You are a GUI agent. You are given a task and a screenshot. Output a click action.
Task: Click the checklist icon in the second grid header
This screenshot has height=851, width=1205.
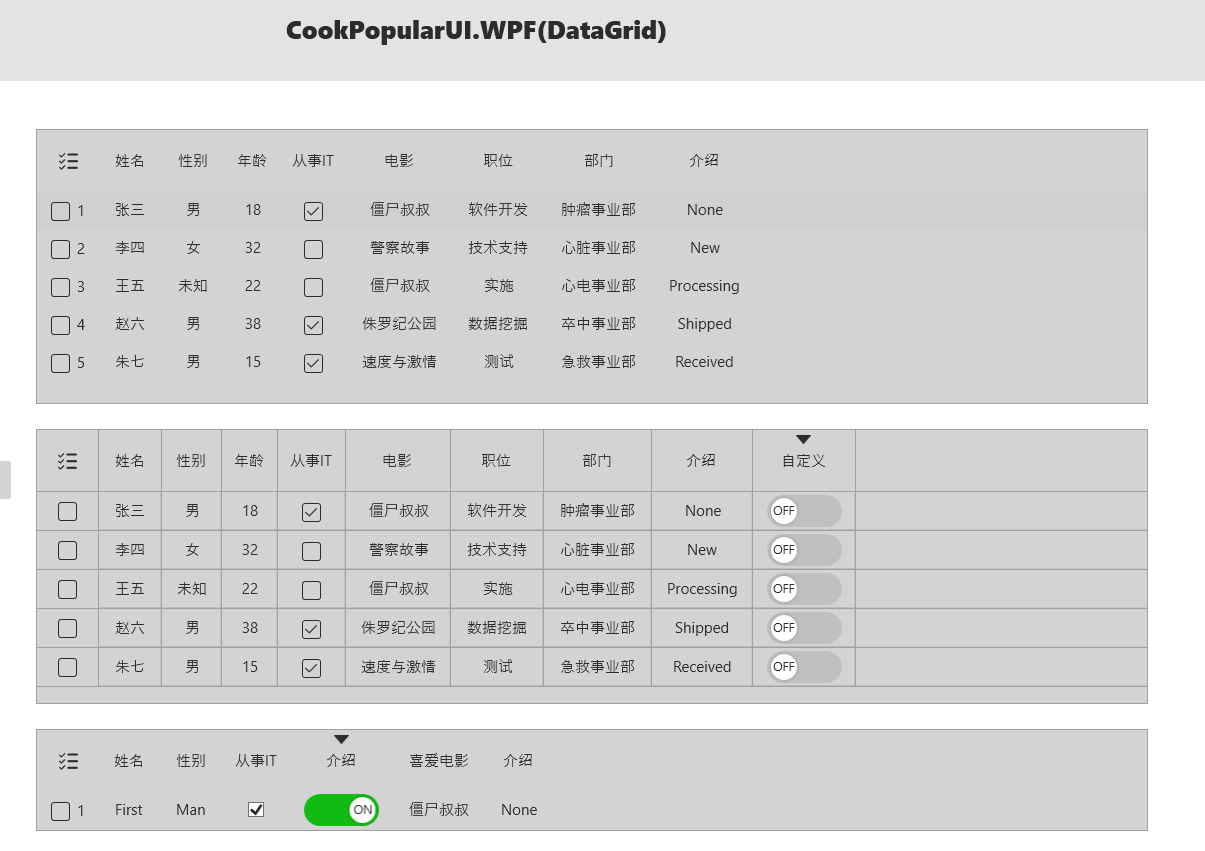[x=68, y=461]
